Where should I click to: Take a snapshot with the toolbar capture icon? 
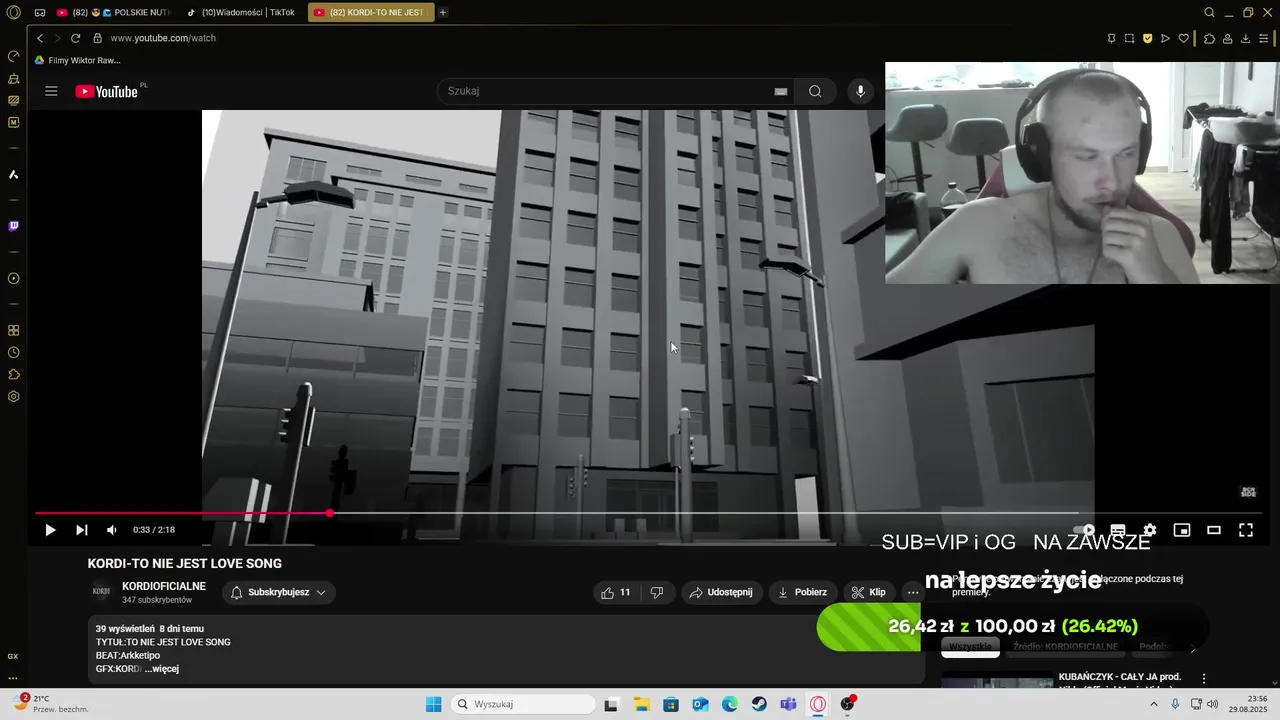point(1129,38)
